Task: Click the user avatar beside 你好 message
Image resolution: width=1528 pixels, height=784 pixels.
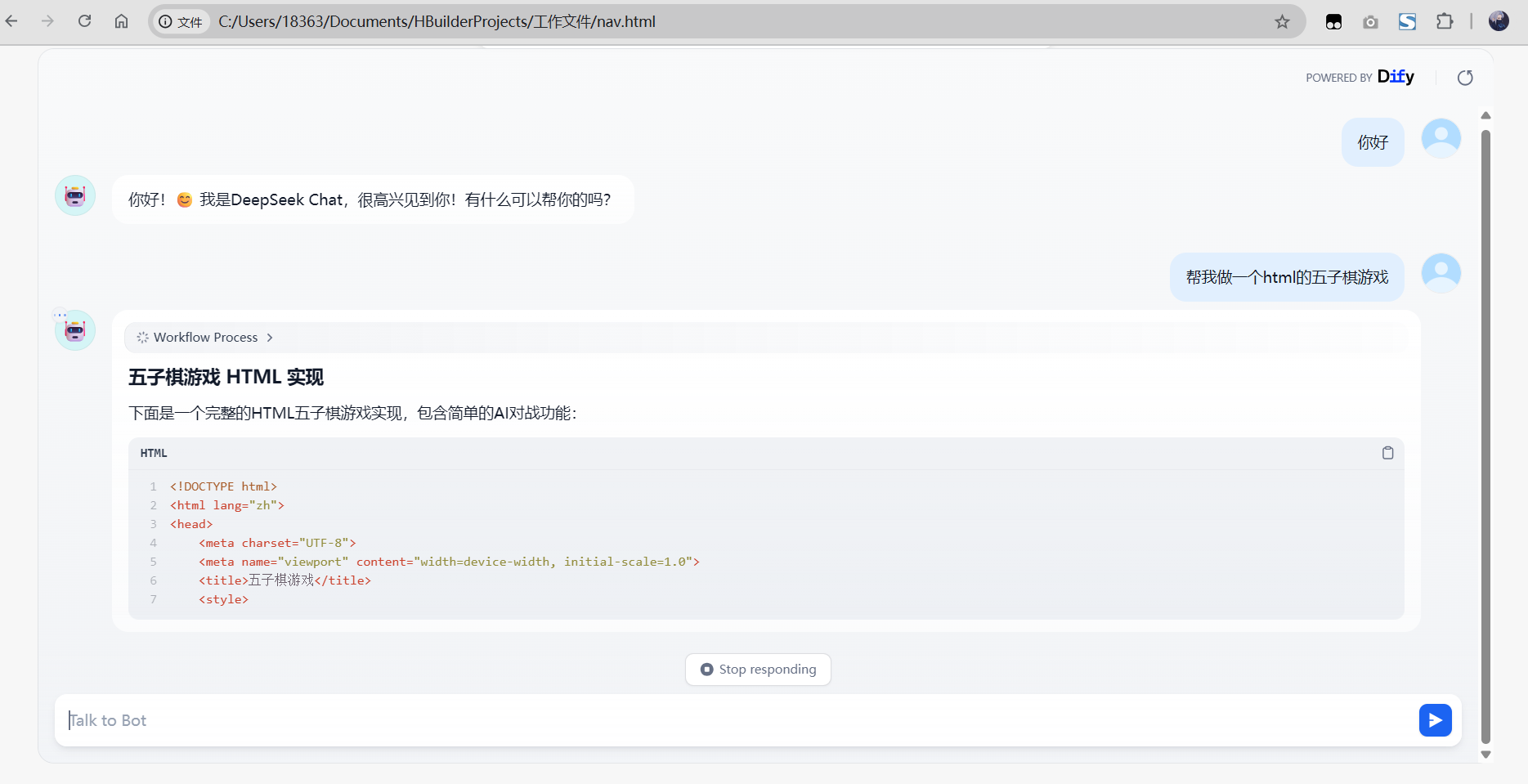Action: pos(1441,139)
